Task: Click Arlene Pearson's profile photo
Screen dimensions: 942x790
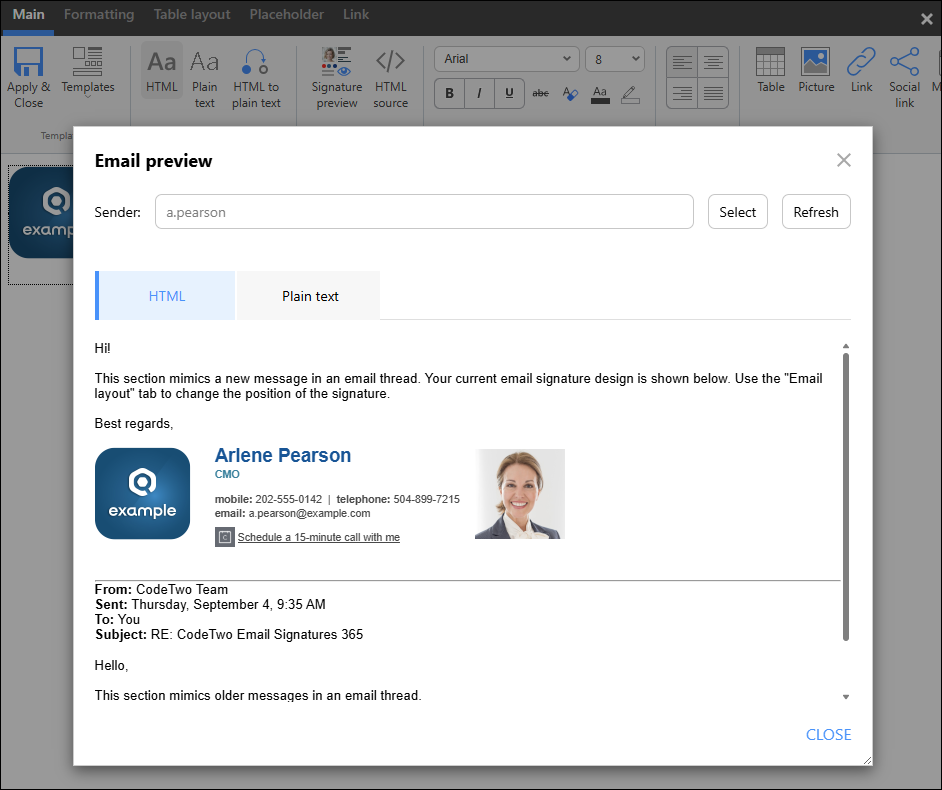Action: tap(520, 494)
